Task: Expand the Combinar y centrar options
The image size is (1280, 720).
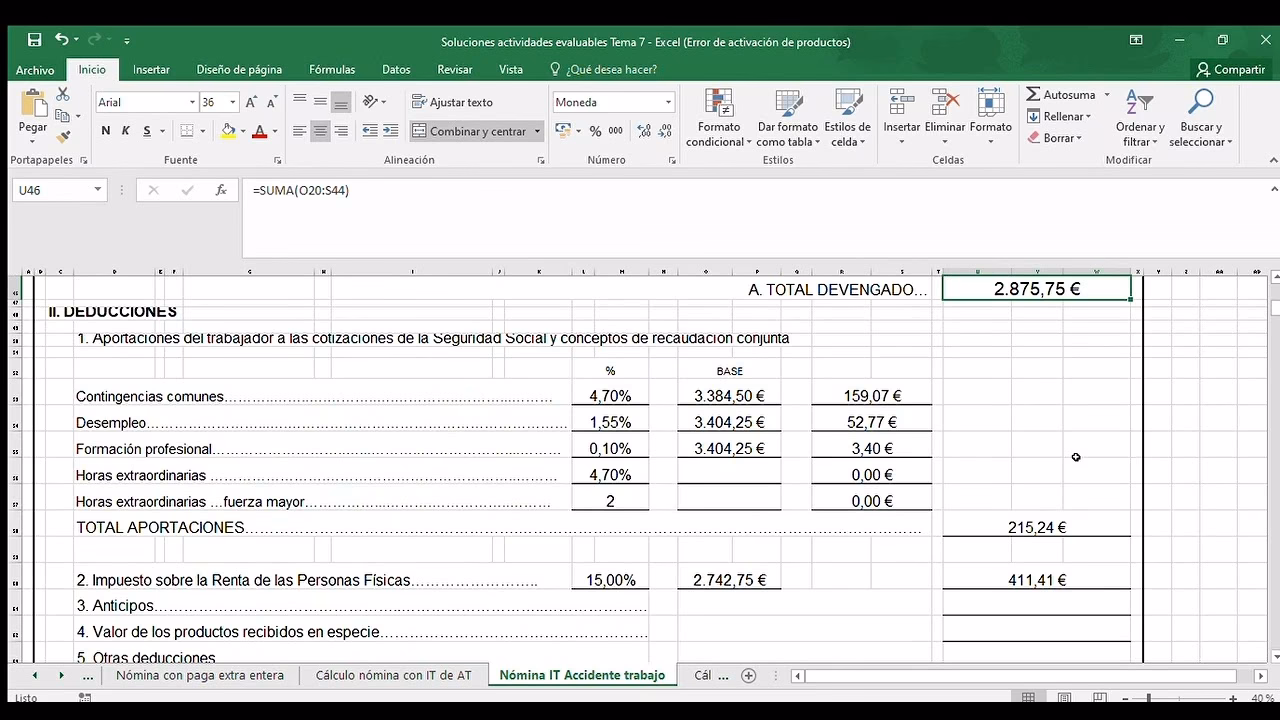Action: [x=537, y=130]
